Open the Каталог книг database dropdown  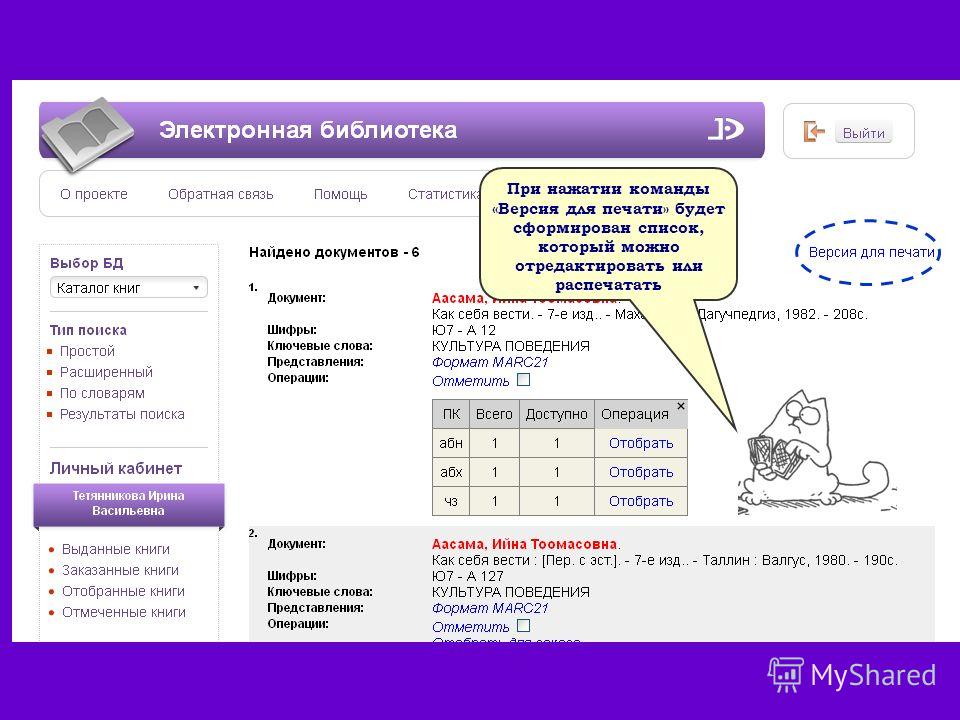point(129,288)
